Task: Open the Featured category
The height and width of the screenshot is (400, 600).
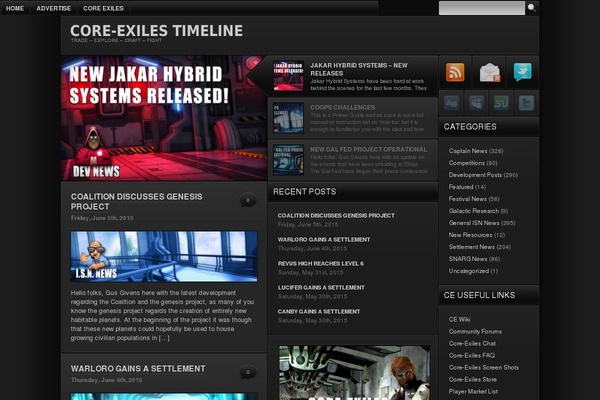Action: pyautogui.click(x=461, y=187)
